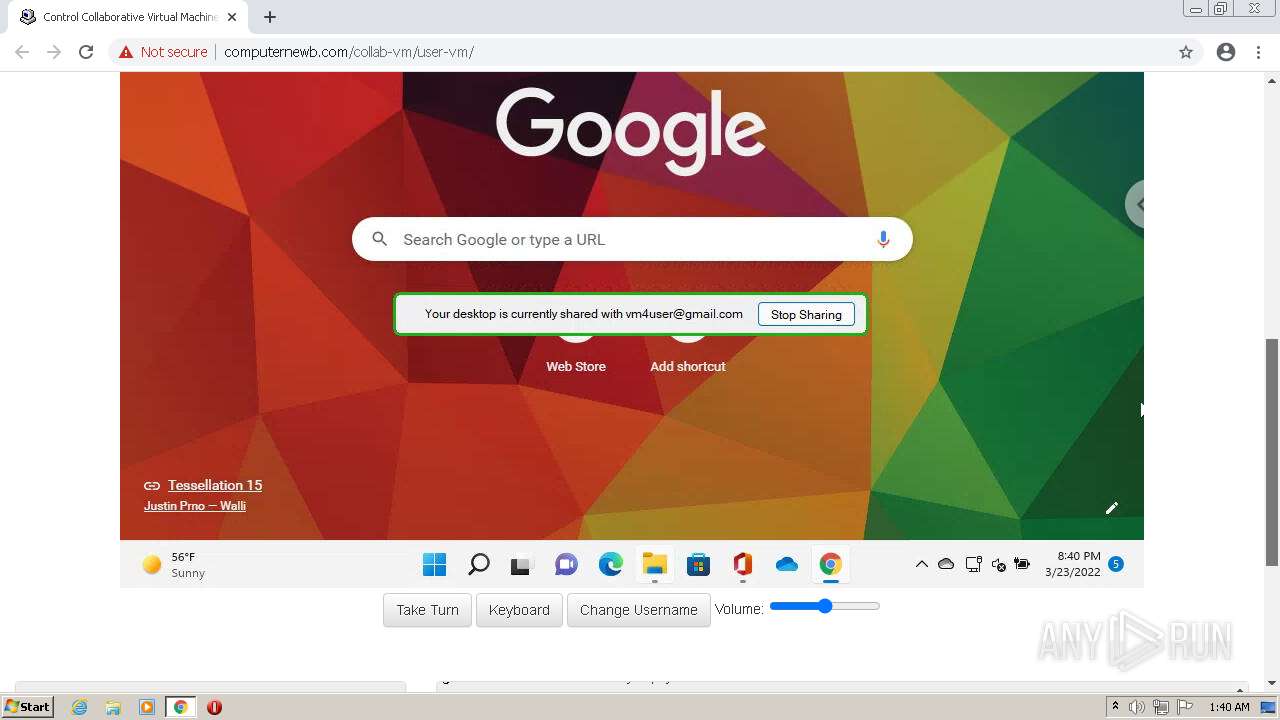Click the battery tray icon in VM
1280x720 pixels.
tap(1022, 565)
